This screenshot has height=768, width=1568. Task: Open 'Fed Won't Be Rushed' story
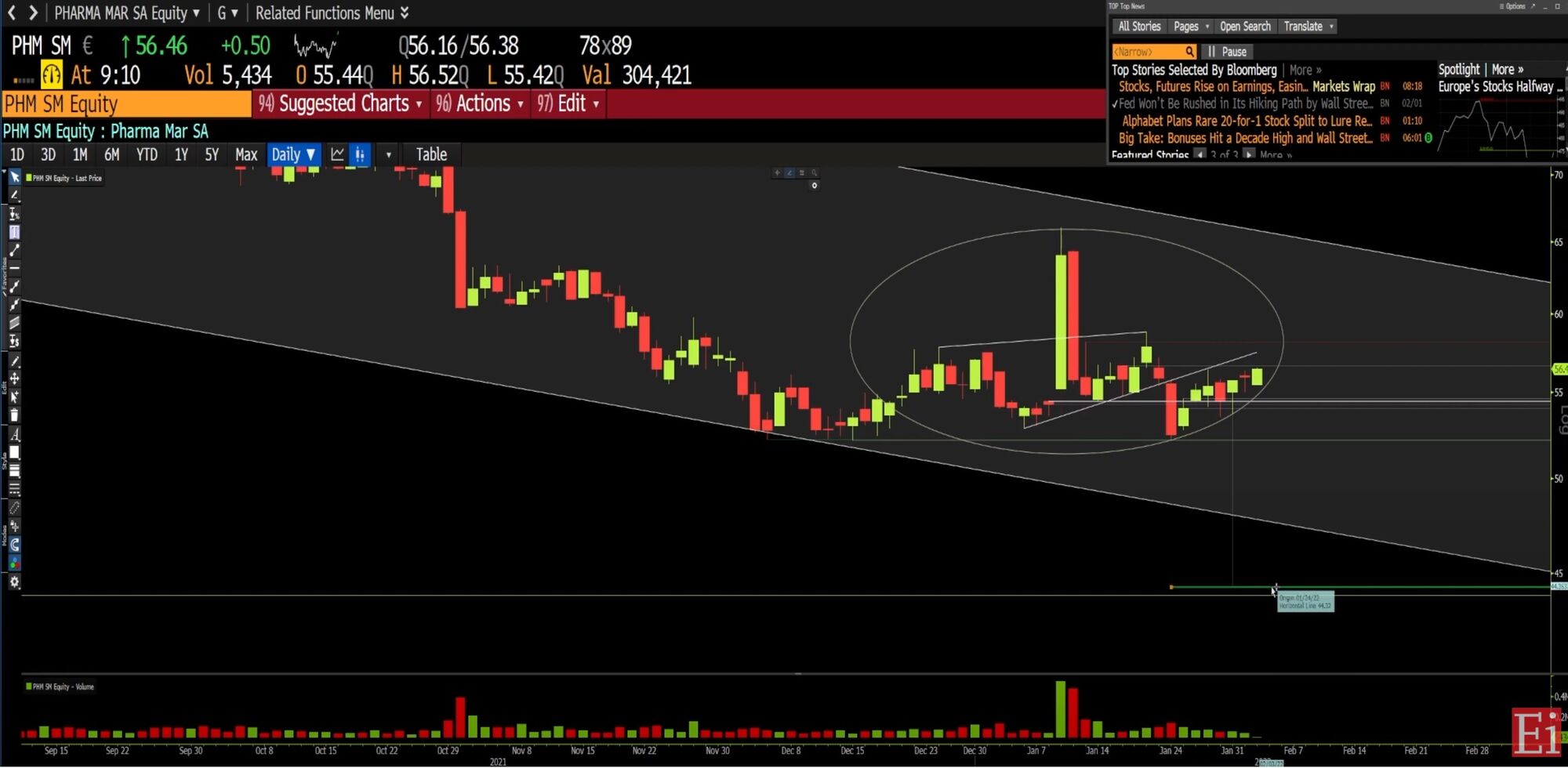pos(1246,104)
